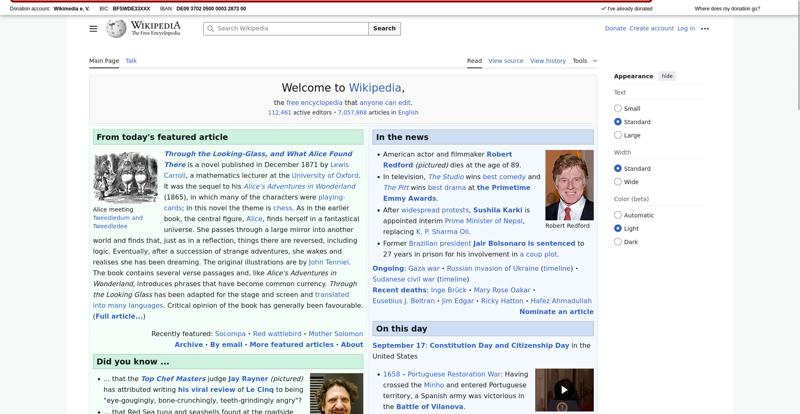
Task: Click "I've already donated" in banner
Action: click(627, 9)
